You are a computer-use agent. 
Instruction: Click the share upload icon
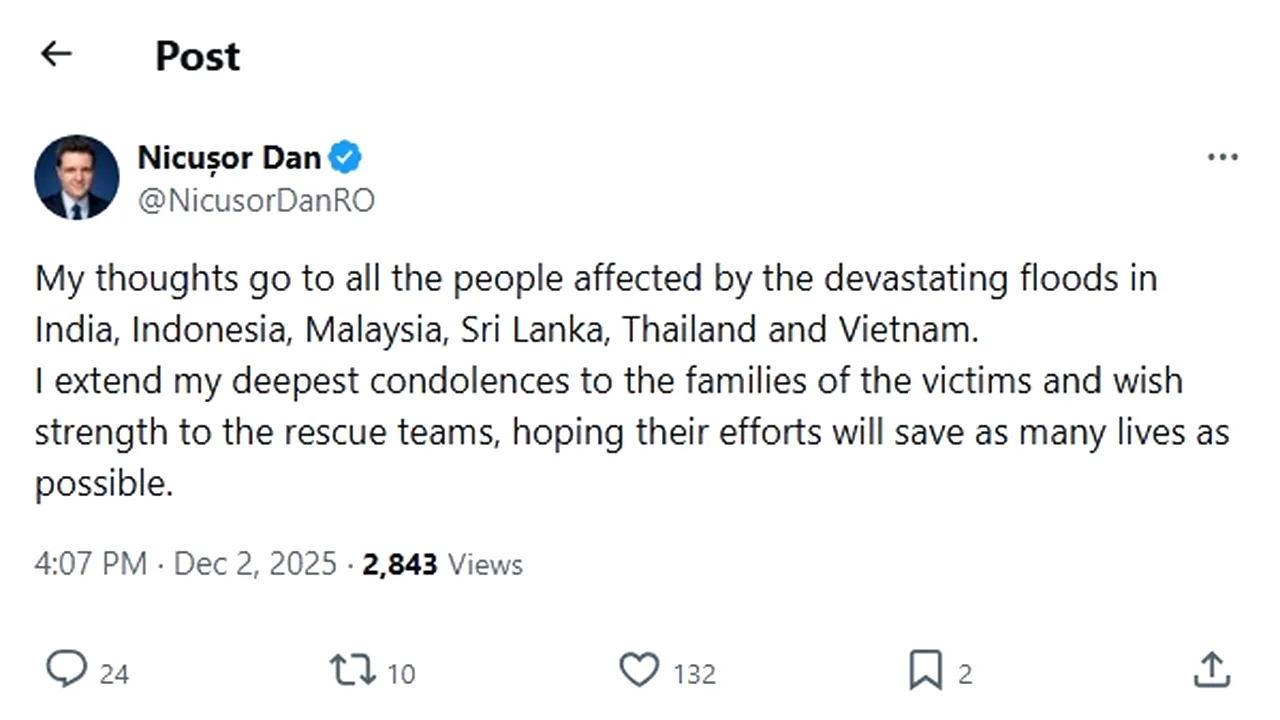point(1211,670)
